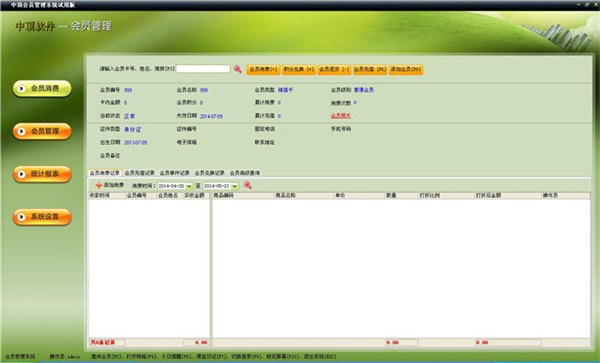Screen dimensions: 600x363
Task: Click the 商品名称 column header
Action: tap(285, 195)
